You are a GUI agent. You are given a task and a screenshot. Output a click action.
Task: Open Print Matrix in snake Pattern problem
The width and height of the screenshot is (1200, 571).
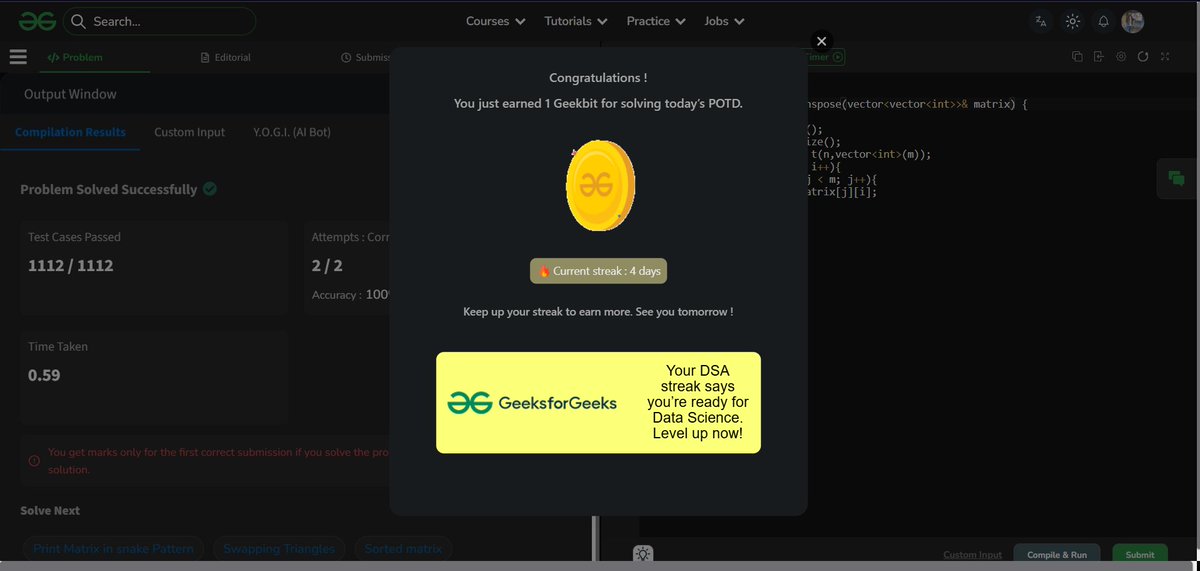click(x=114, y=549)
